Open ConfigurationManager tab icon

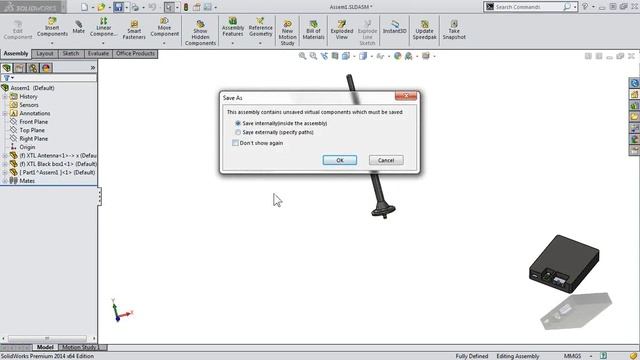pyautogui.click(x=33, y=68)
